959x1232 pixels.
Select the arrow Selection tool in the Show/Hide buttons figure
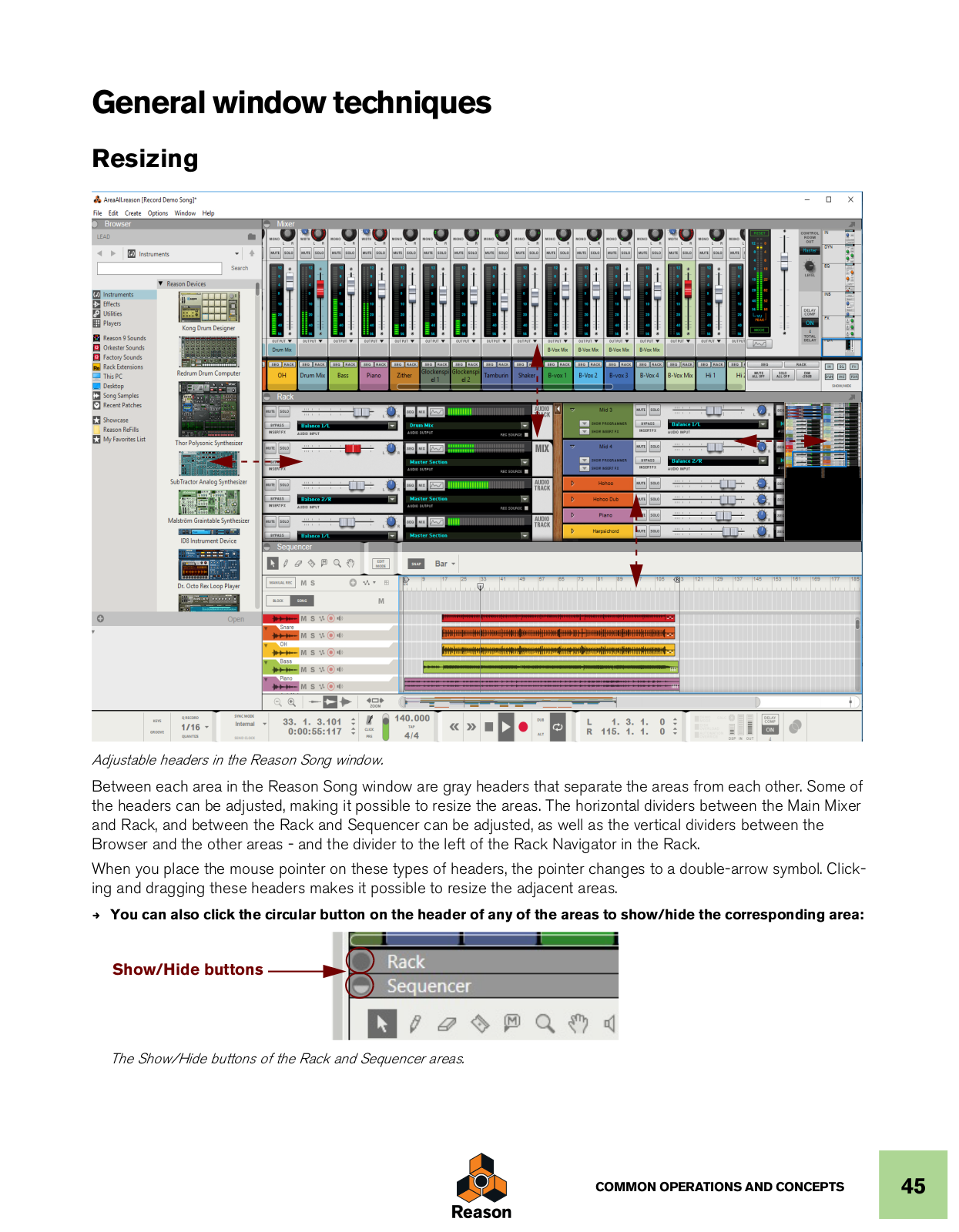pos(381,1023)
